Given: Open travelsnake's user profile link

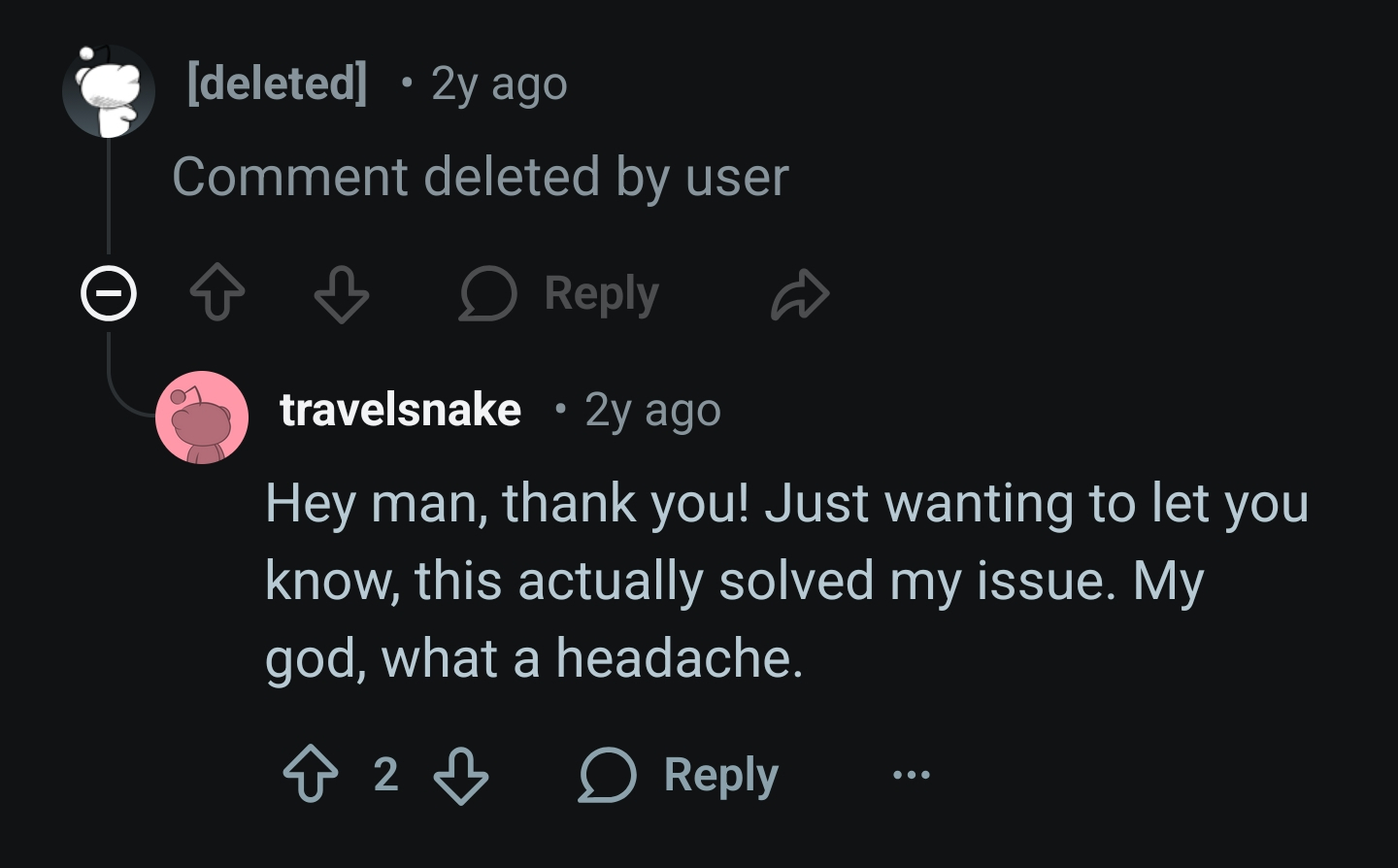Looking at the screenshot, I should [x=400, y=410].
